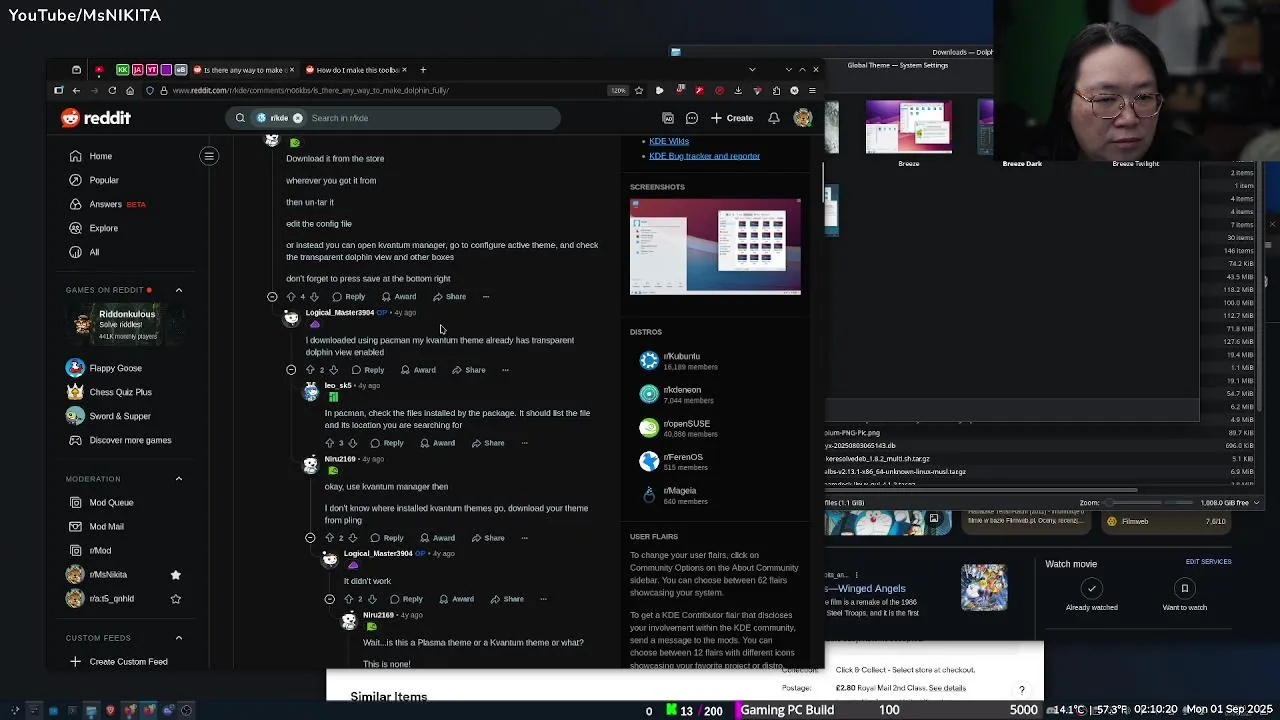The width and height of the screenshot is (1280, 720).
Task: Open KDE Bug tracker and reporter link
Action: tap(704, 156)
